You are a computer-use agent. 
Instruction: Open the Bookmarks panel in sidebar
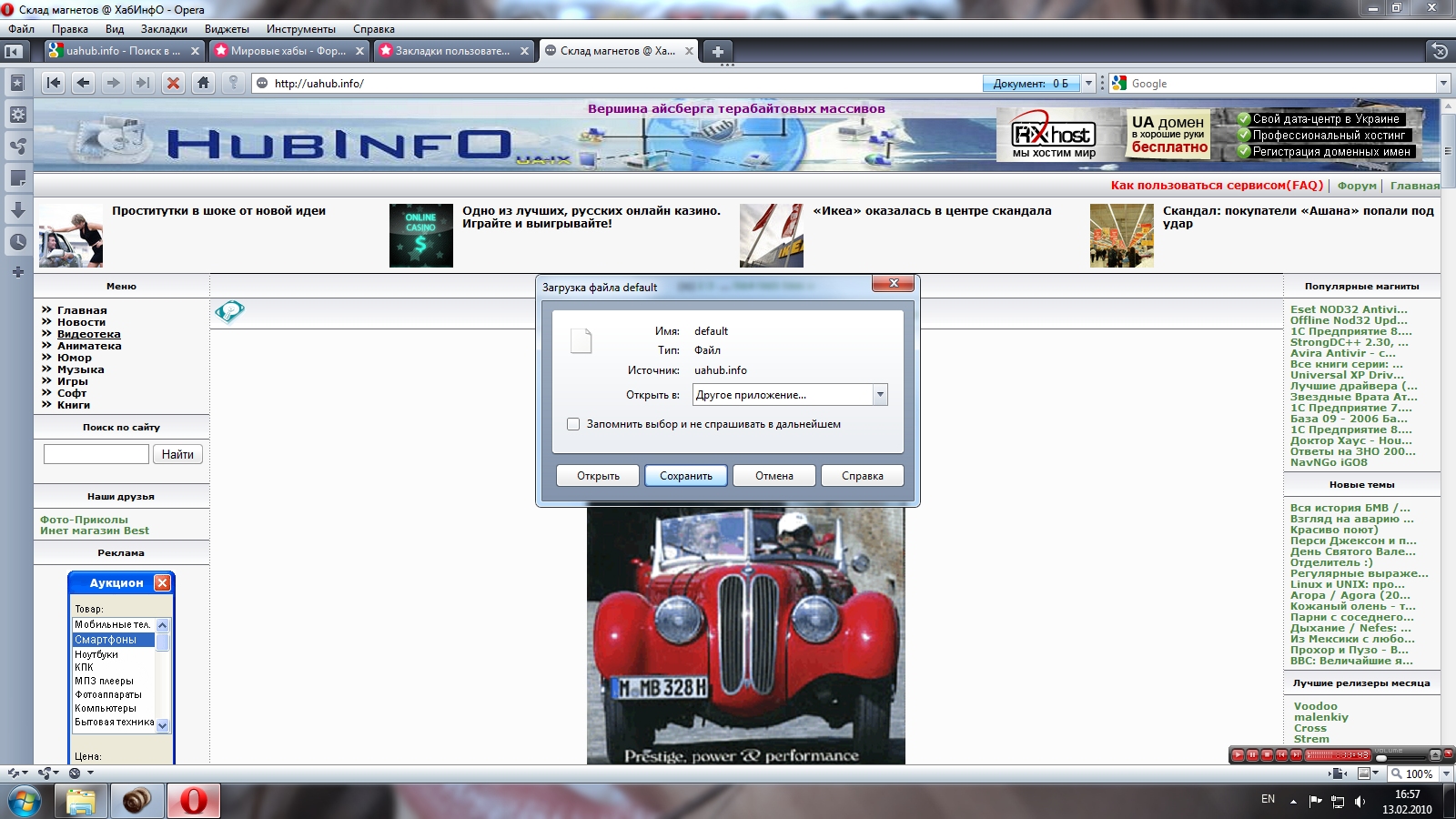tap(17, 83)
